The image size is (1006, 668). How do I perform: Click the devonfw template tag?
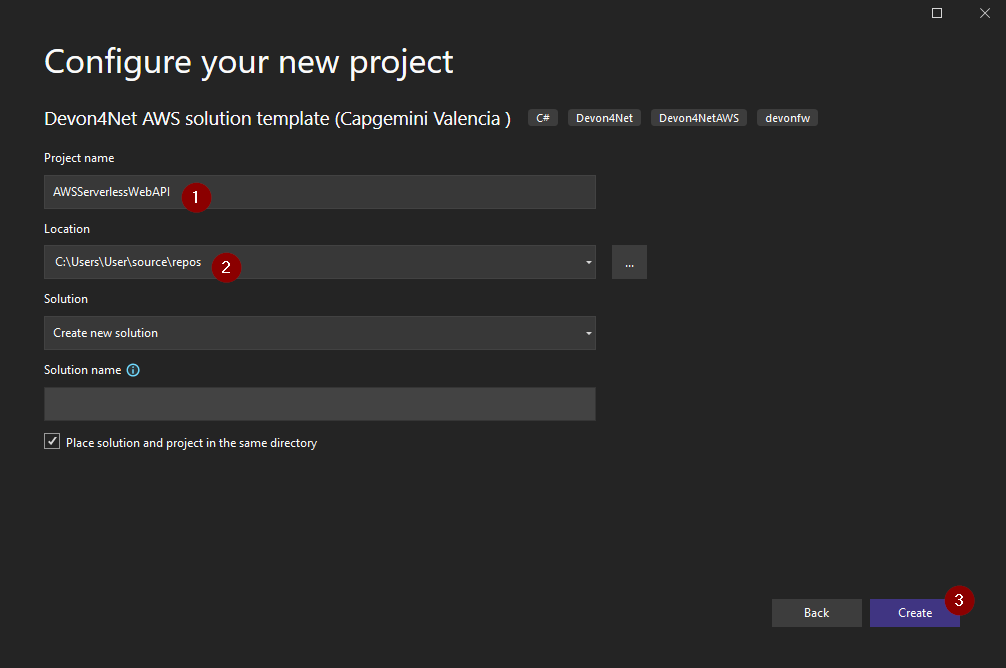coord(787,117)
